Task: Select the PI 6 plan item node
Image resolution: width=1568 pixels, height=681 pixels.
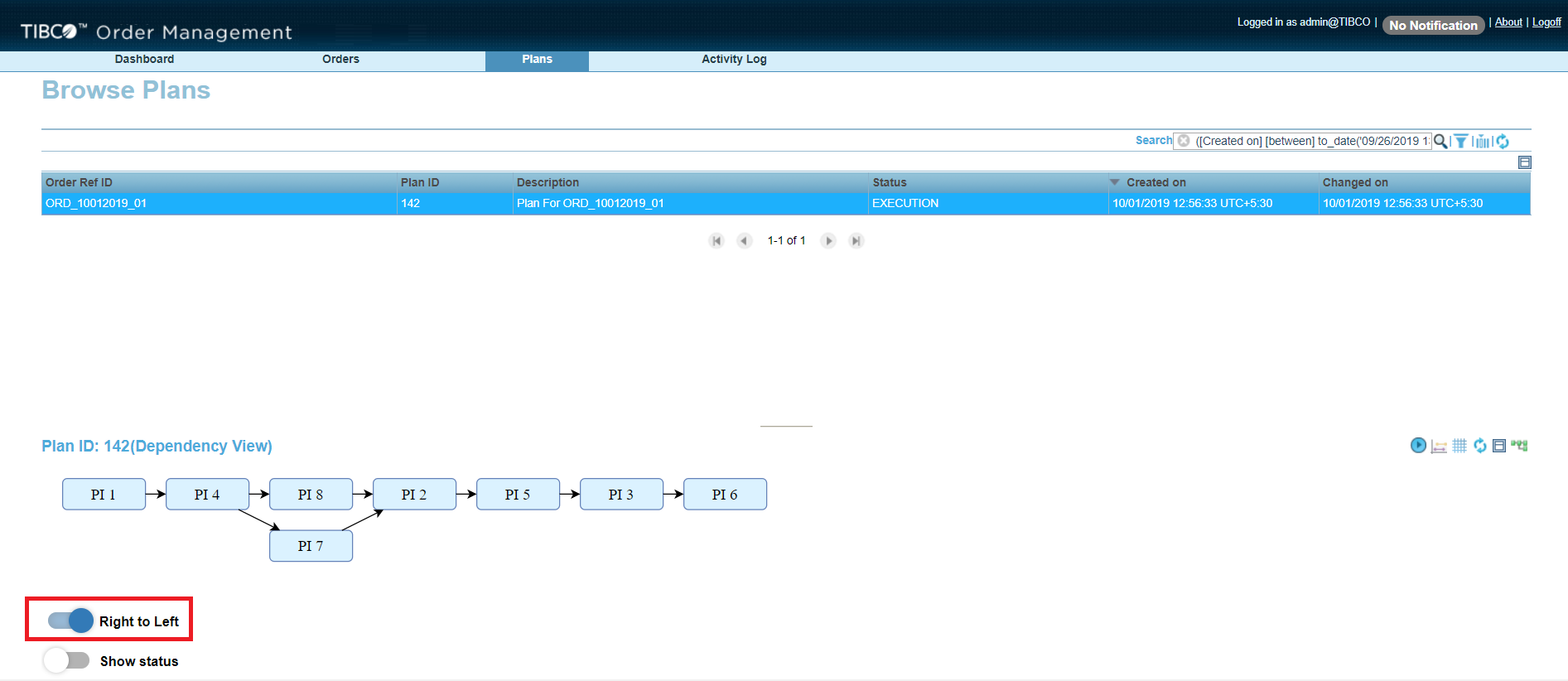Action: coord(725,494)
